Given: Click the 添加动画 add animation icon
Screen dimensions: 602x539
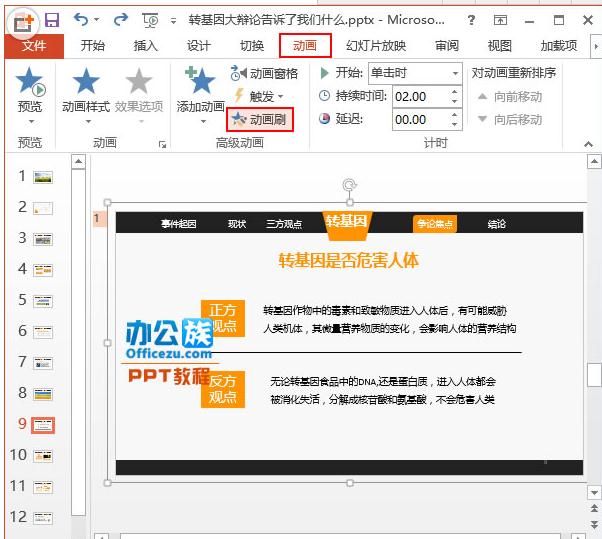Looking at the screenshot, I should 200,81.
